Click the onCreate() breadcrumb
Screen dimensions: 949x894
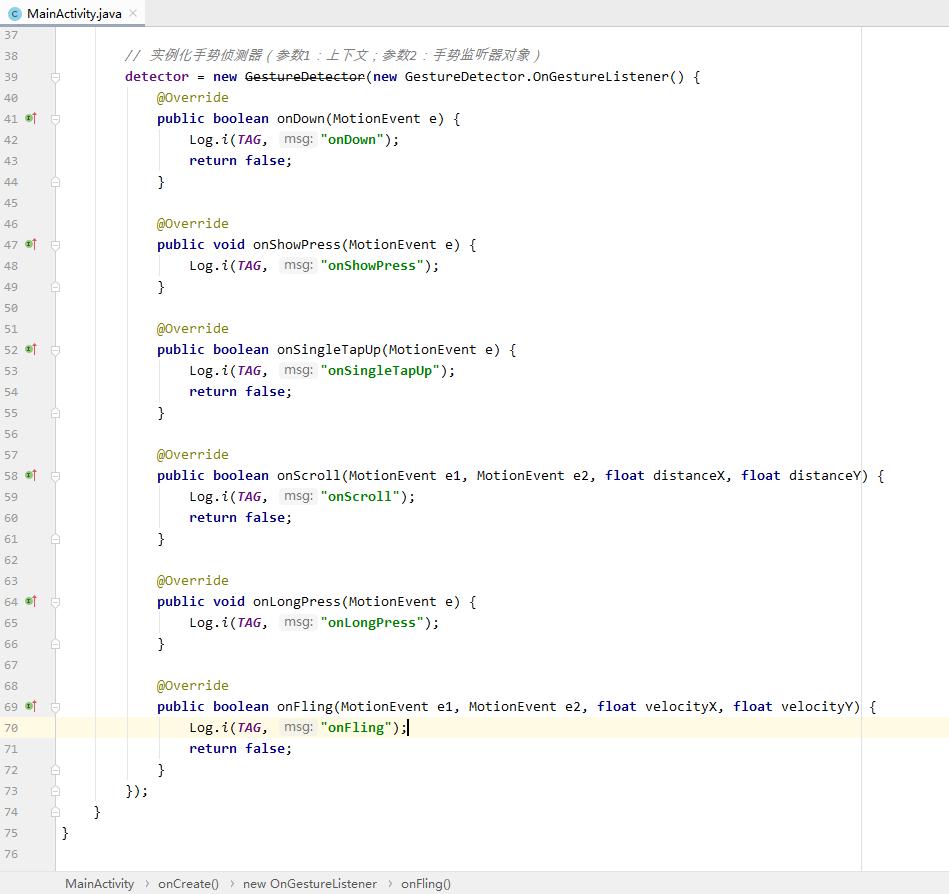[188, 884]
